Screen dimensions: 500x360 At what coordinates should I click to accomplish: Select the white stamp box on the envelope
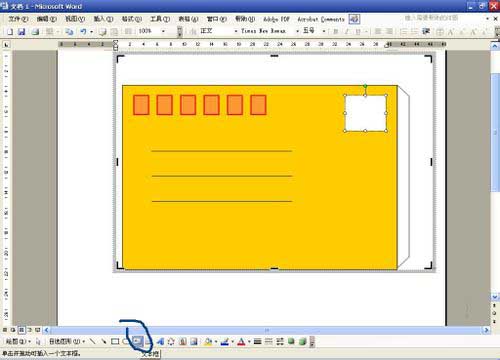366,113
